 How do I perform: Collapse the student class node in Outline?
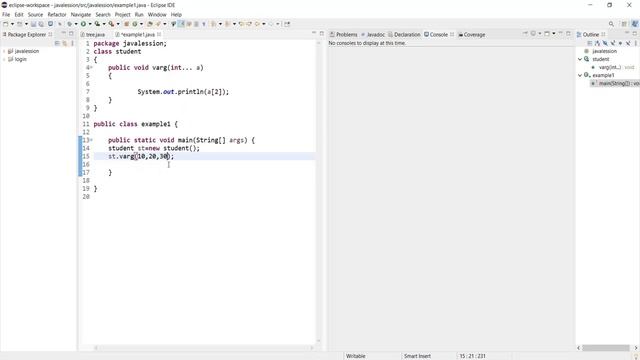coord(580,59)
